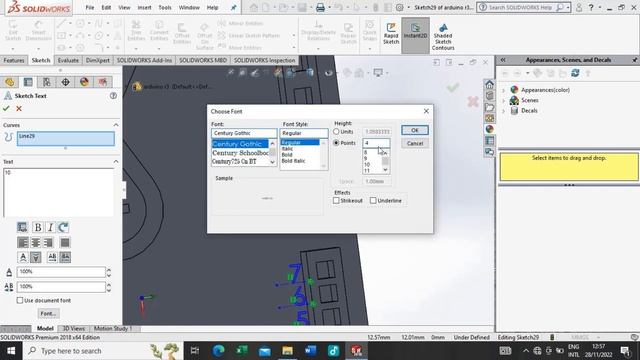The height and width of the screenshot is (360, 640).
Task: Select Rapid Sketch tool
Action: click(391, 33)
